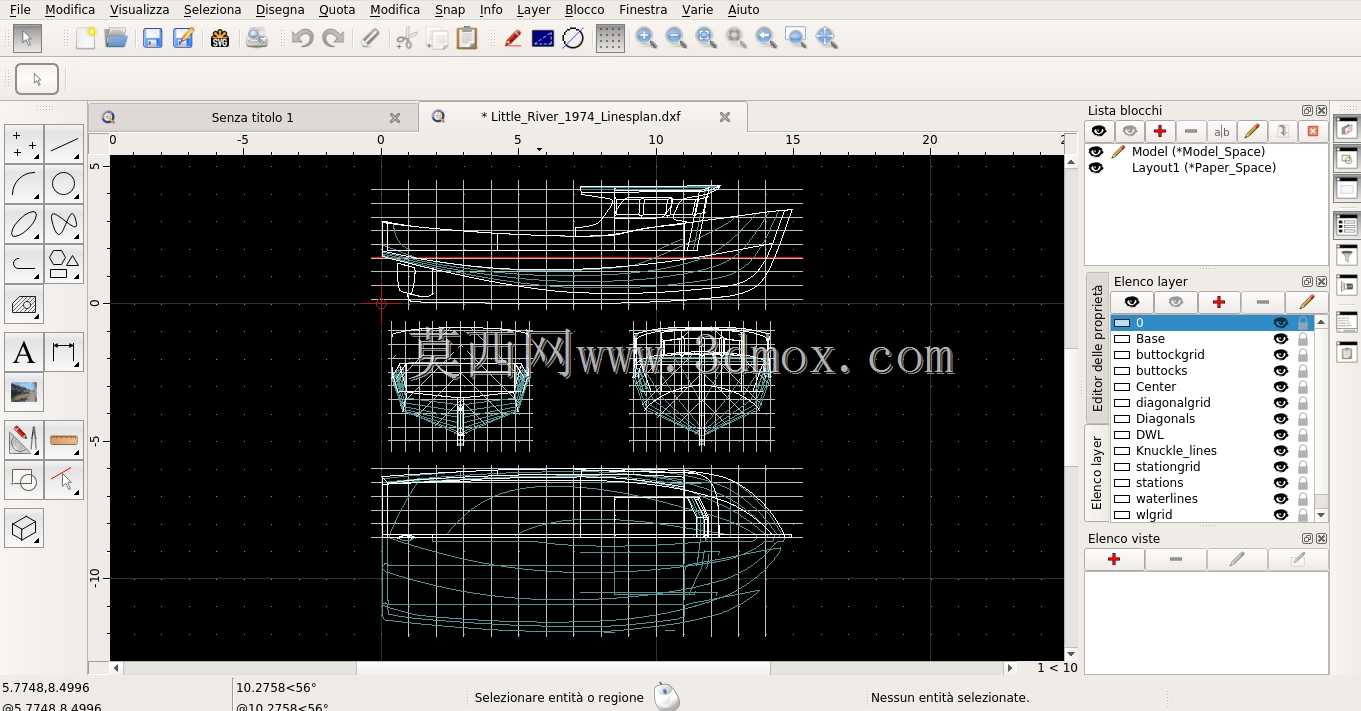Select the layer named diagonalgrid
Image resolution: width=1361 pixels, height=711 pixels.
click(x=1173, y=403)
